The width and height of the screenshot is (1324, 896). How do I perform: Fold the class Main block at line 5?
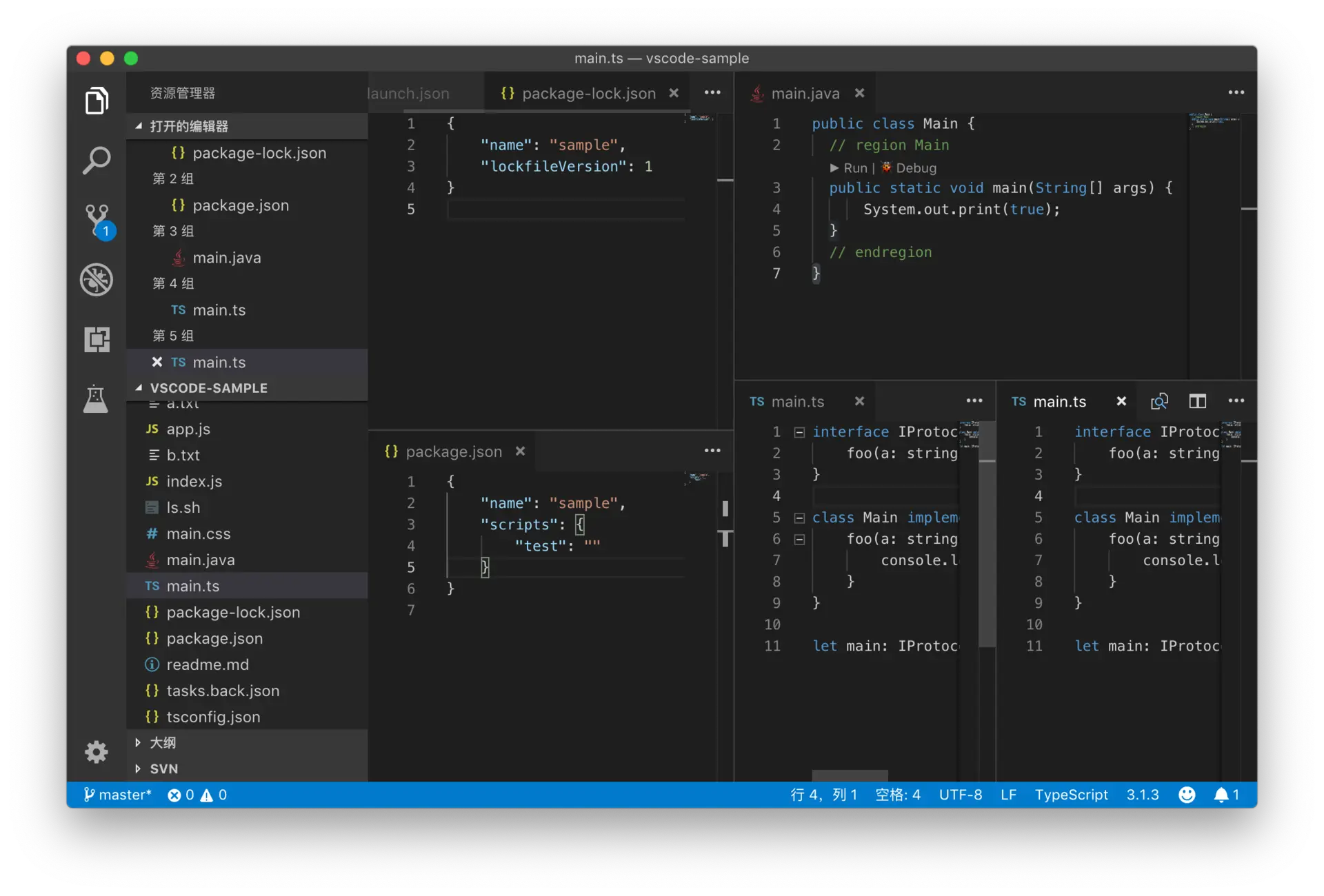pos(799,518)
